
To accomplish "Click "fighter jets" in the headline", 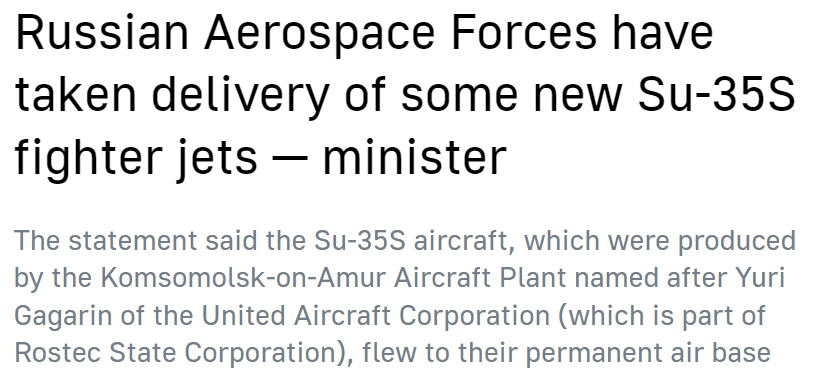I will 136,158.
